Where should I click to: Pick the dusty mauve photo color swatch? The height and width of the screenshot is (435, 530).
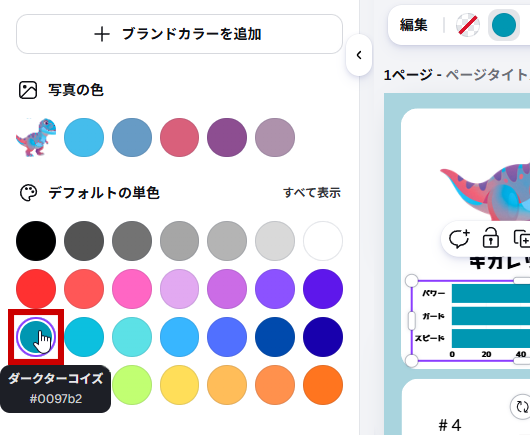275,137
